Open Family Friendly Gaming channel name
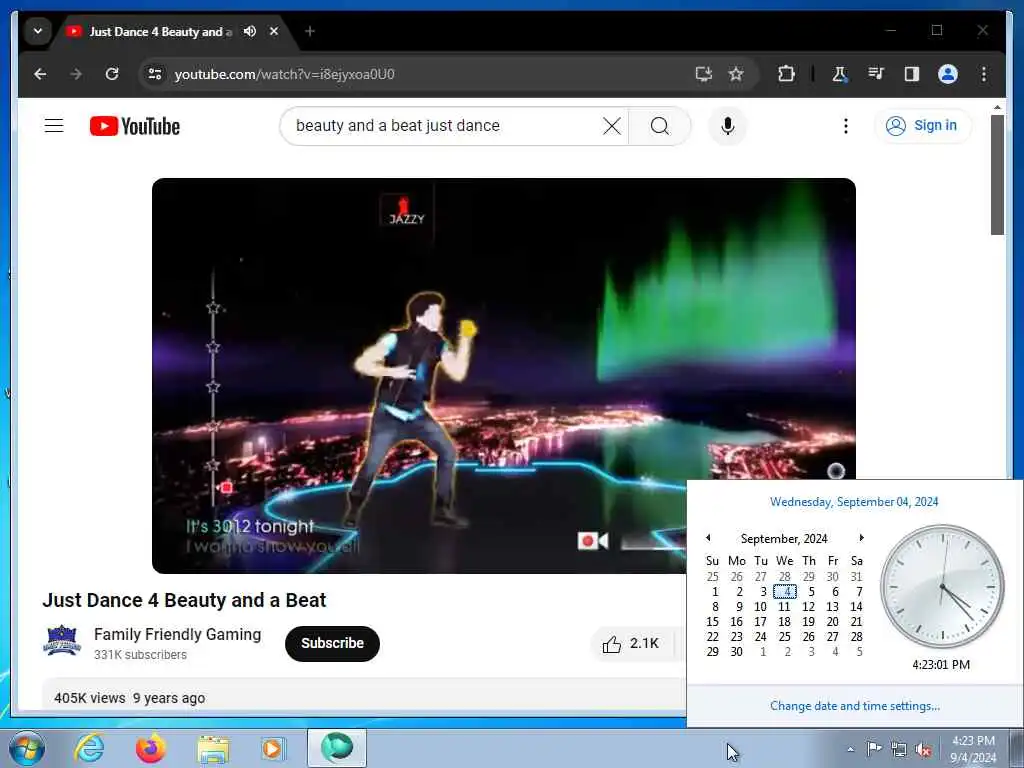This screenshot has height=768, width=1024. [177, 634]
